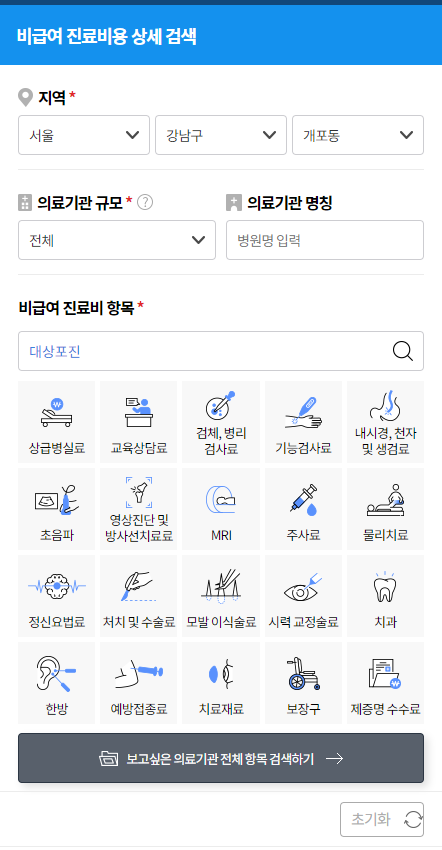442x850 pixels.
Task: Open the 개포동 neighborhood dropdown
Action: (x=358, y=135)
